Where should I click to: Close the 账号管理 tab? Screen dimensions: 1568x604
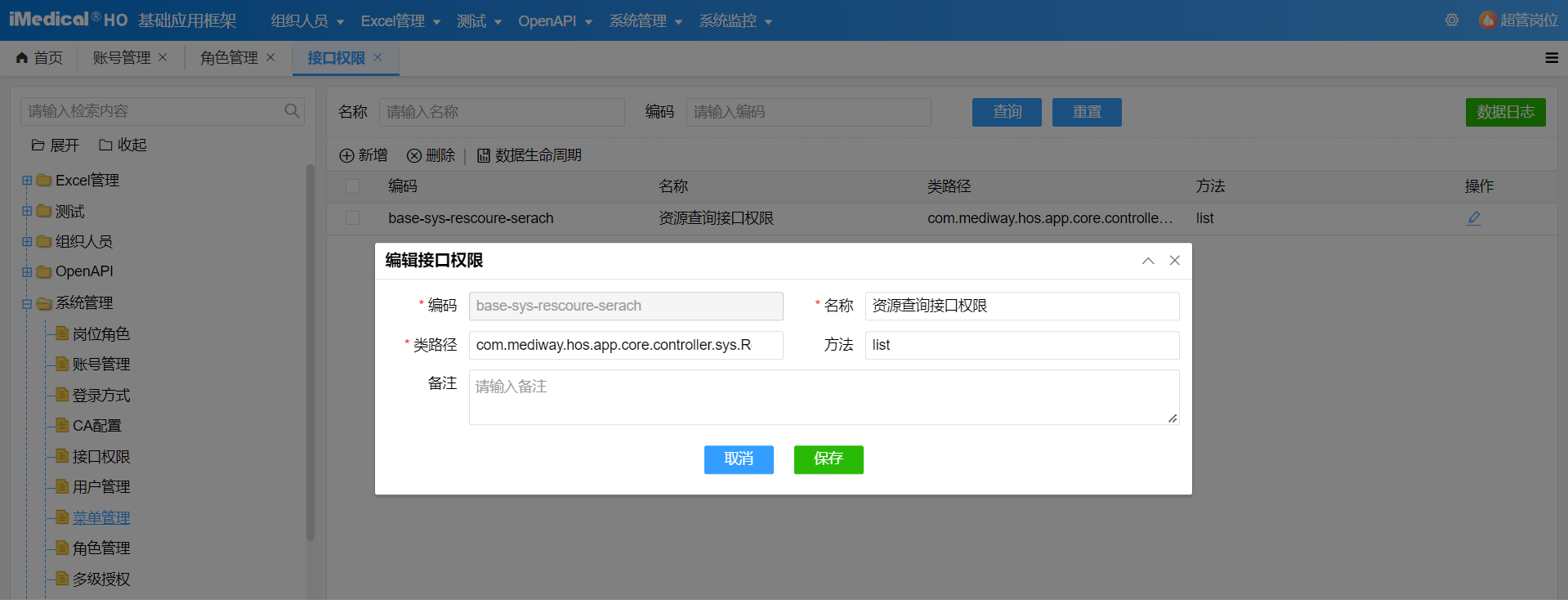pyautogui.click(x=163, y=57)
